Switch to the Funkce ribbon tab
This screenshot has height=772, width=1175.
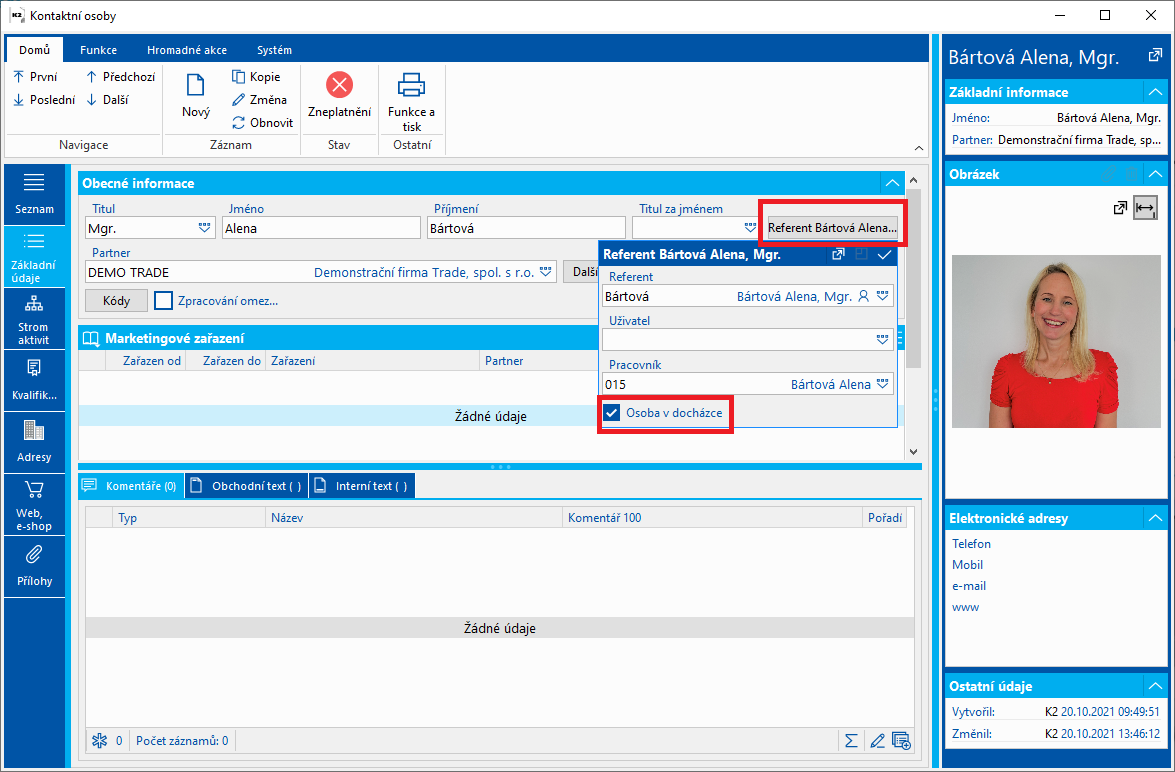pyautogui.click(x=98, y=50)
